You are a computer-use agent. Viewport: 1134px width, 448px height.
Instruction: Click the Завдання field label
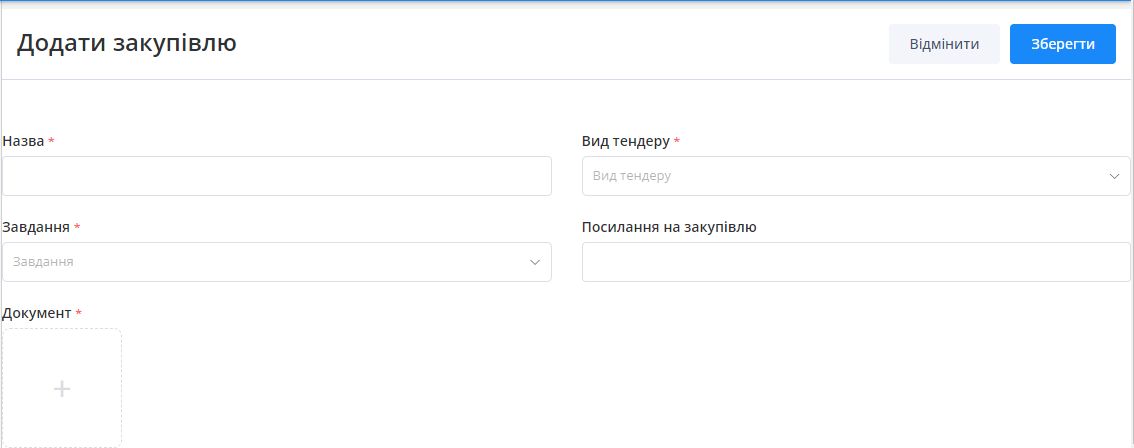(x=36, y=227)
